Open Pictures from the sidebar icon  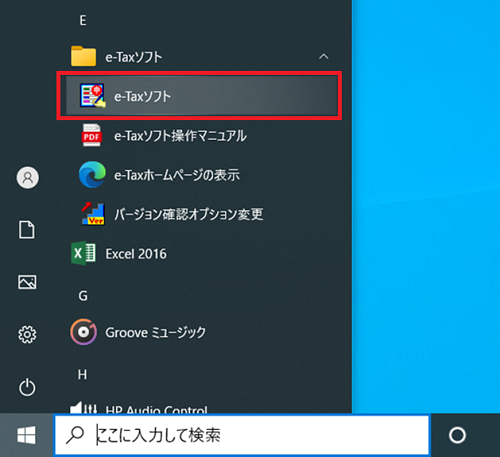pos(27,282)
